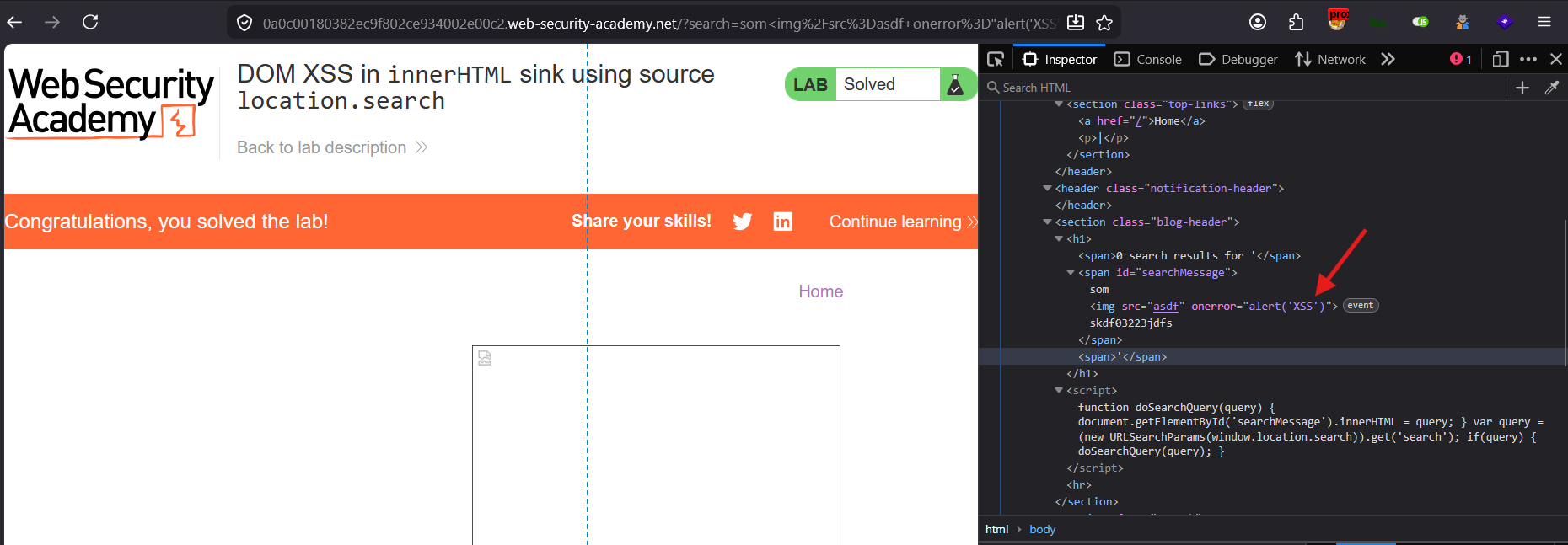Open the extensions puzzle icon
1568x545 pixels.
coord(1297,22)
